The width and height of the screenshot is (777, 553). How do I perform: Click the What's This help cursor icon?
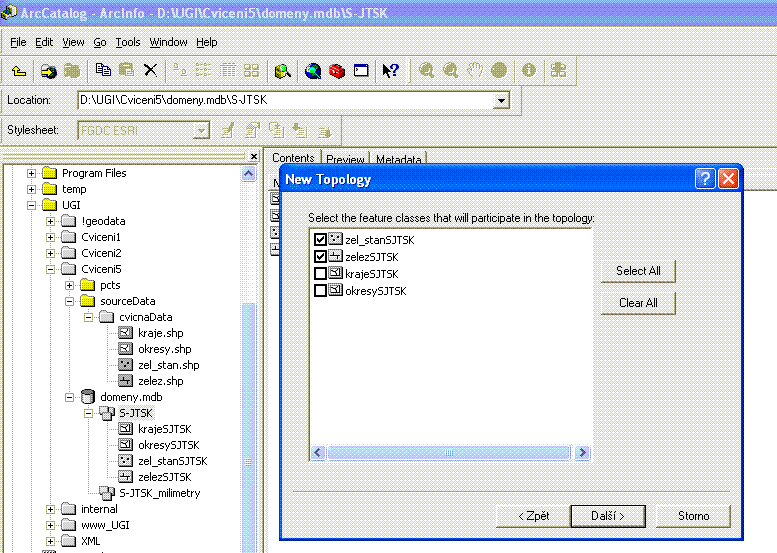(390, 70)
